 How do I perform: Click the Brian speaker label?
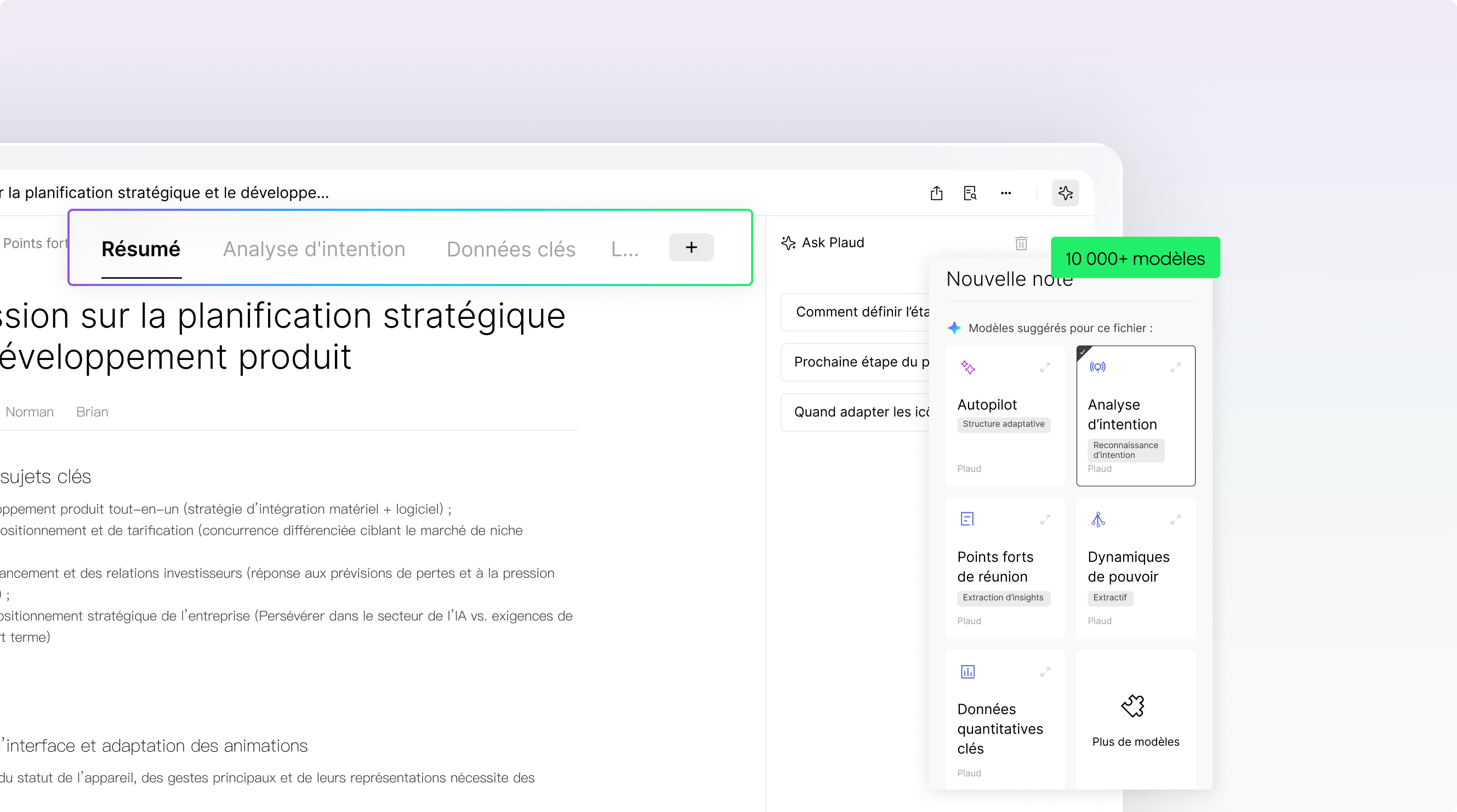92,412
